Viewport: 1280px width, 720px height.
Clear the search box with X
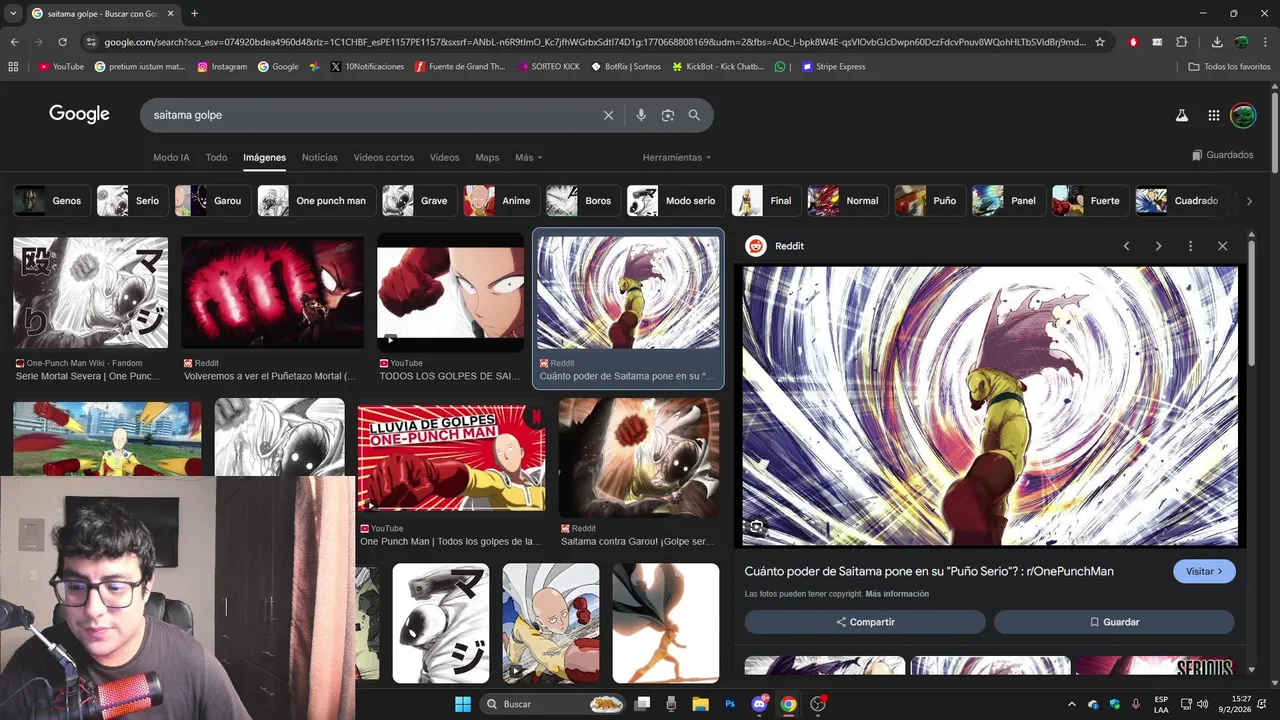tap(608, 115)
